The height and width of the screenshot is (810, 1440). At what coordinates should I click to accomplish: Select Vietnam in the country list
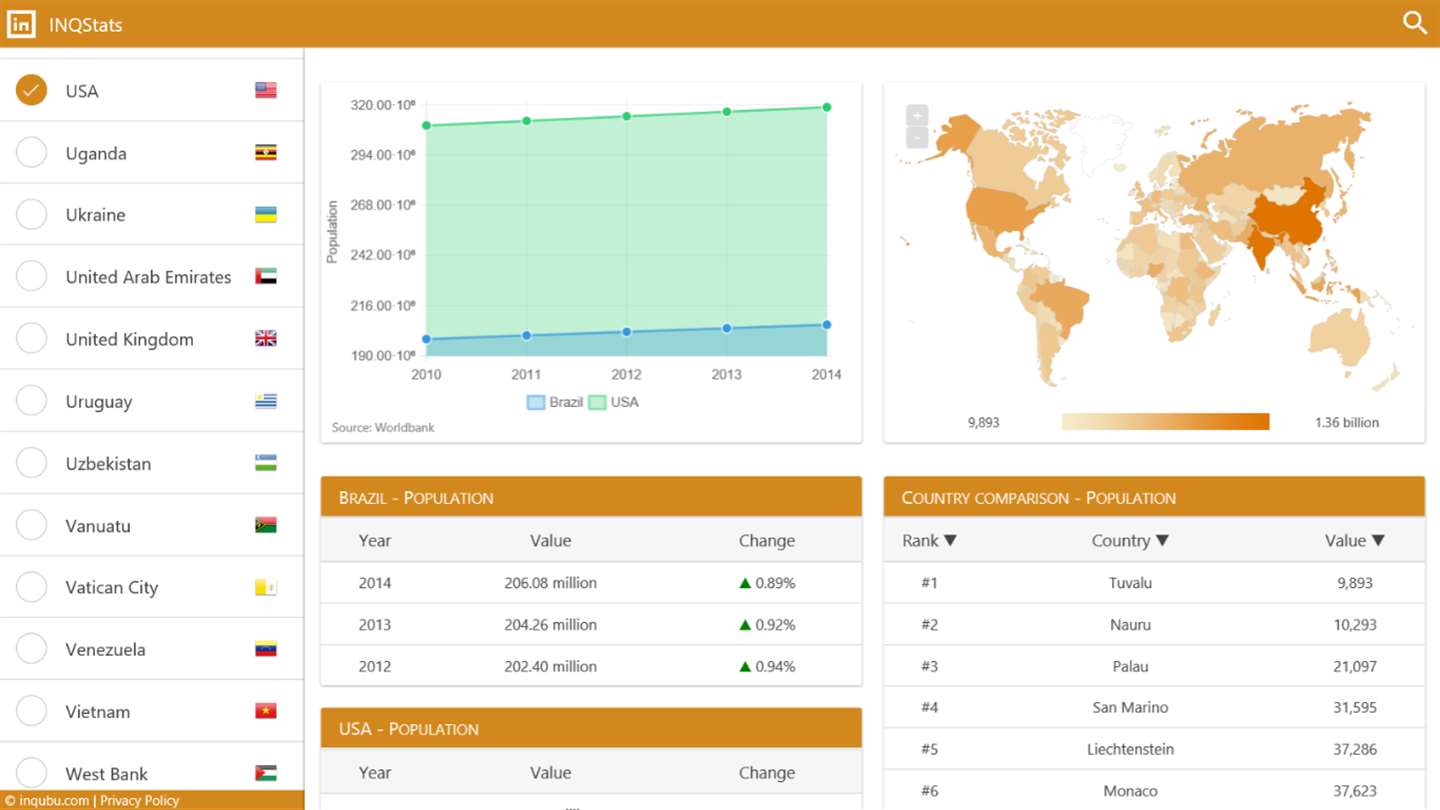coord(32,711)
